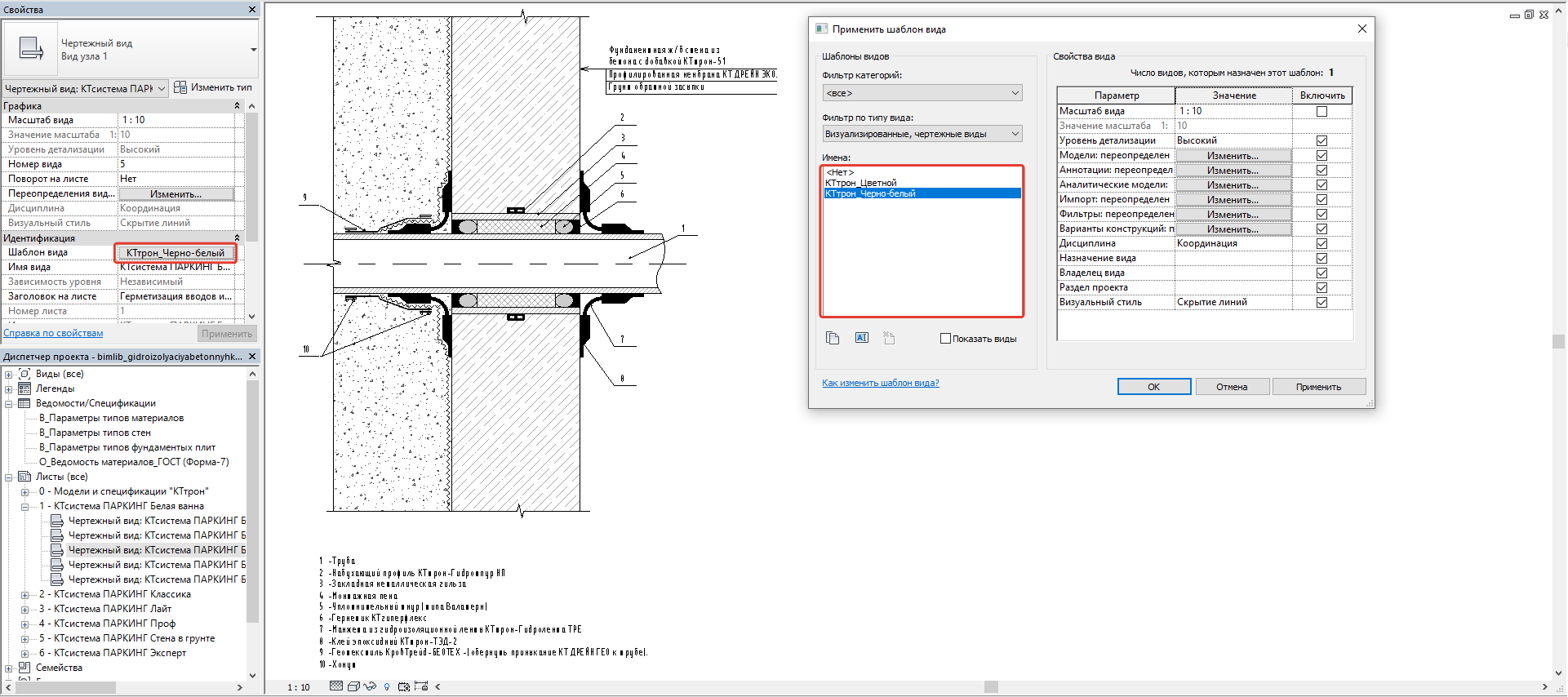This screenshot has width=1568, height=697.
Task: Click the Detail Level grid icon in view control bar
Action: tap(336, 686)
